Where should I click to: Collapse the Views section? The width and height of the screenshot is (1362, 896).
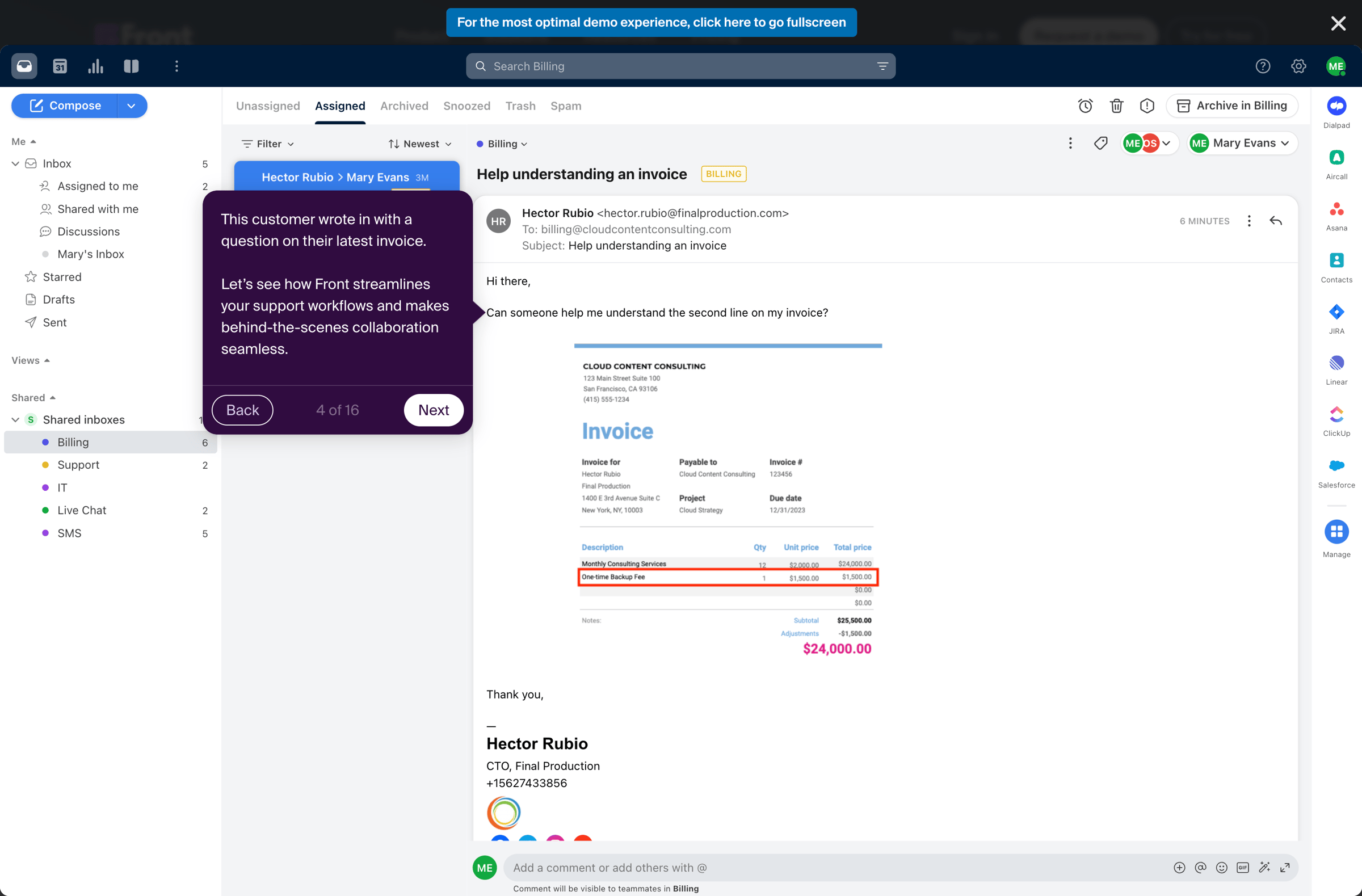click(30, 360)
